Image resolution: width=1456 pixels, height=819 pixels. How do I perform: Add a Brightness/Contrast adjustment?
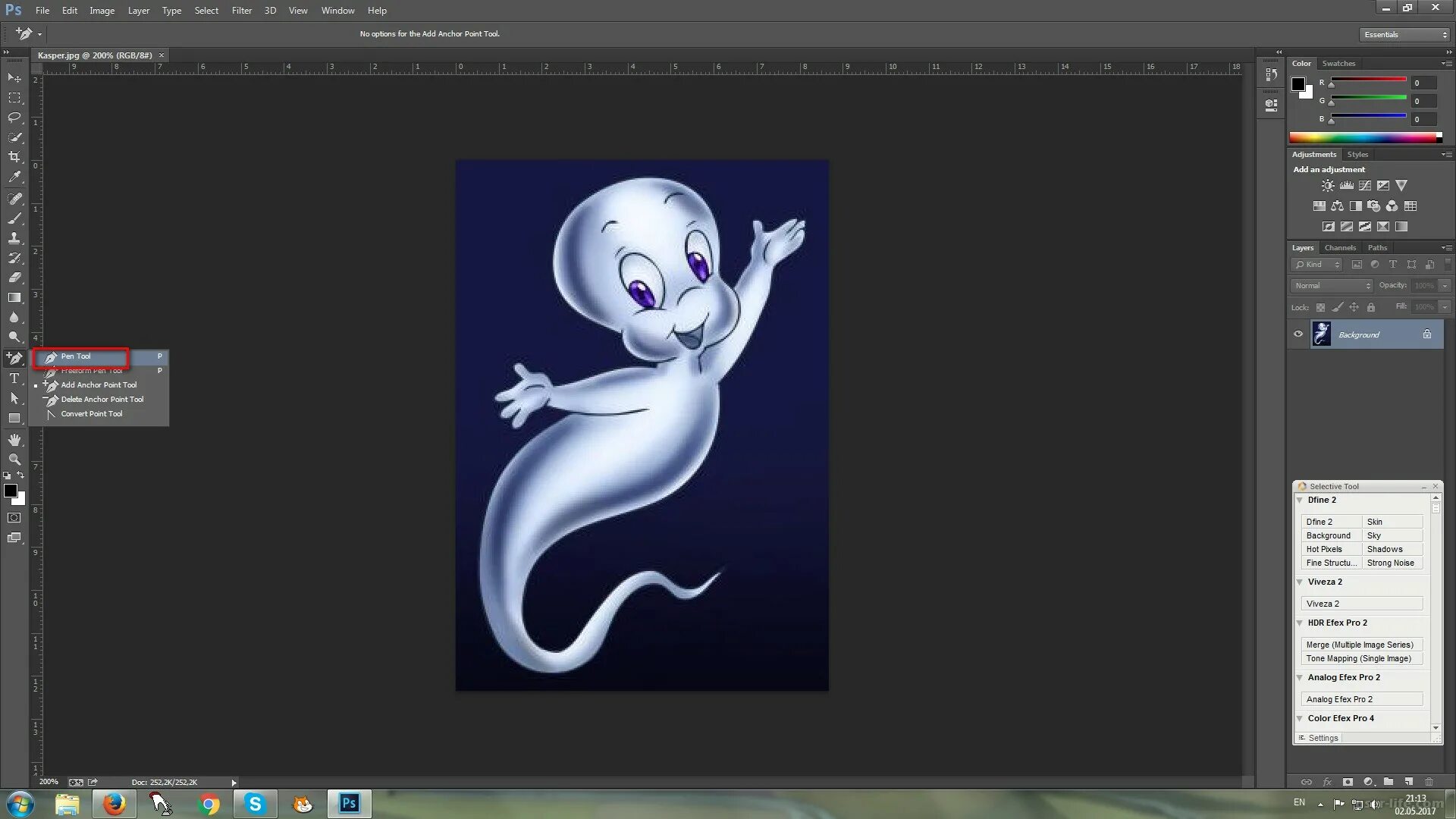click(1328, 186)
